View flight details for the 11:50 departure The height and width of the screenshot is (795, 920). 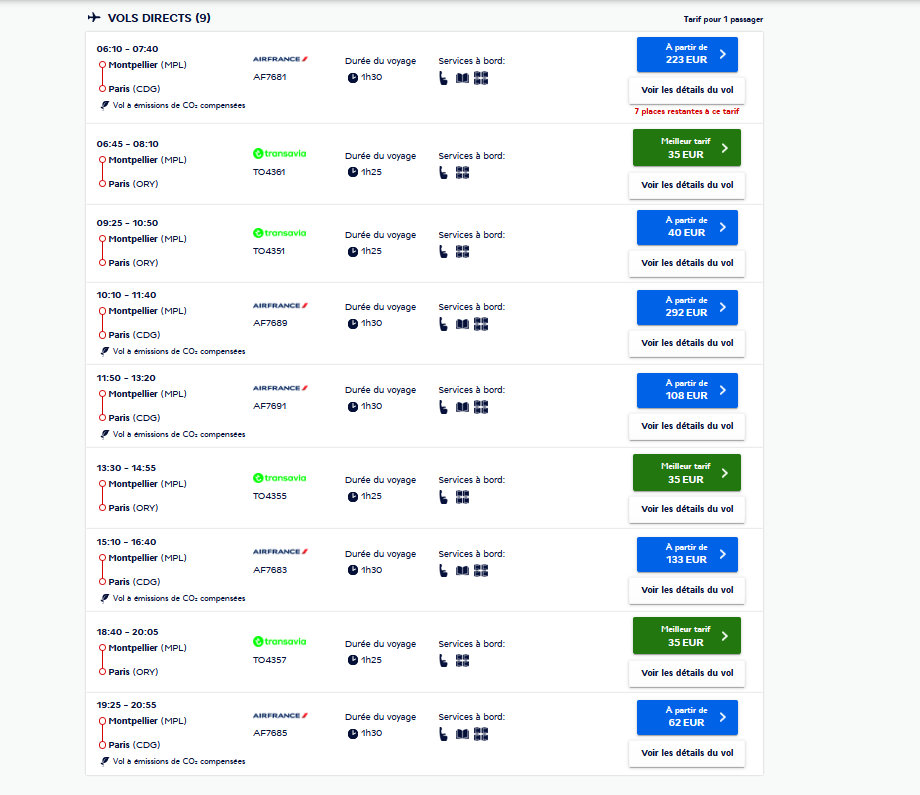[687, 426]
